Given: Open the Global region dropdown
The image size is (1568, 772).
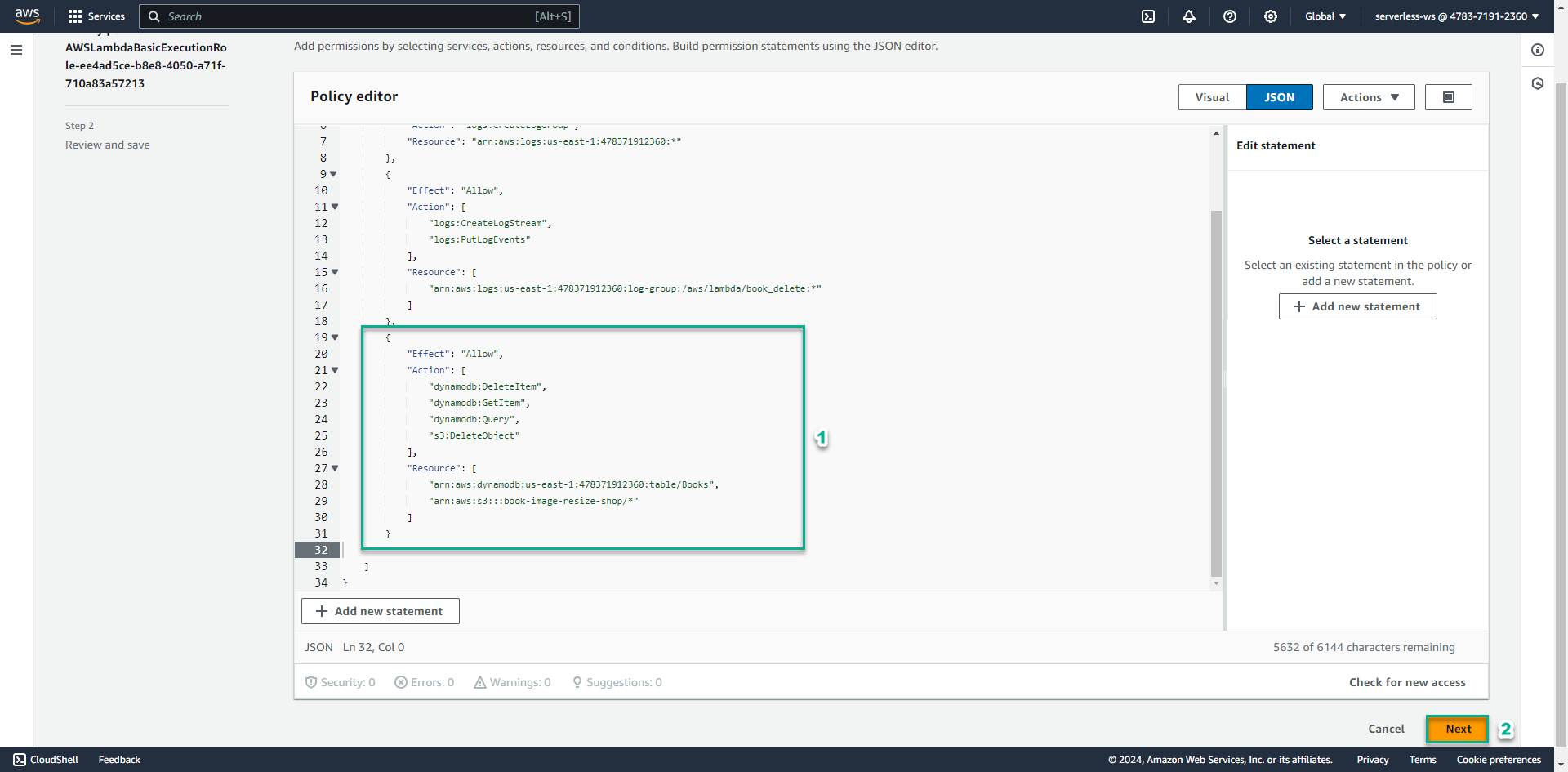Looking at the screenshot, I should tap(1325, 16).
